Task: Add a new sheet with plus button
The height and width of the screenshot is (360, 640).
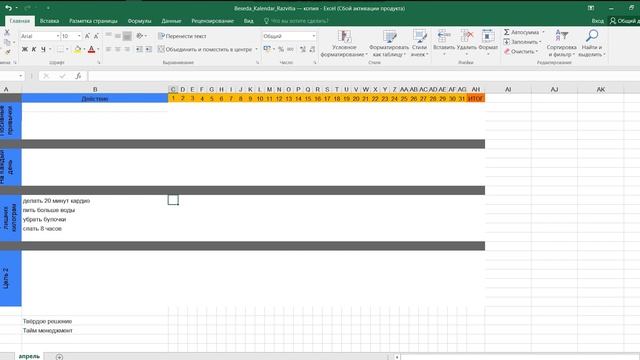Action: point(59,357)
